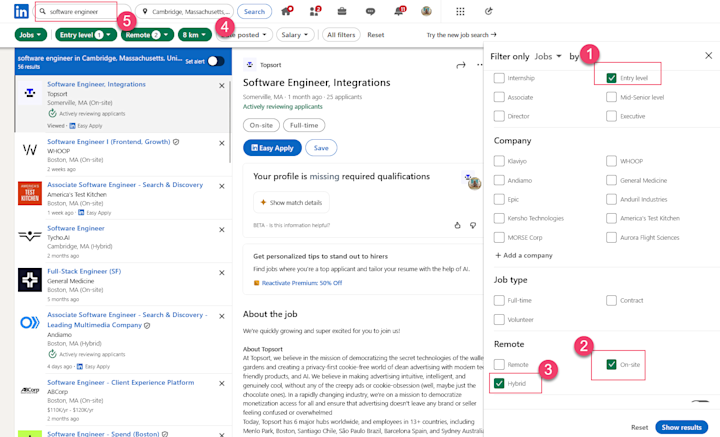
Task: Save the Topsort job
Action: 321,148
